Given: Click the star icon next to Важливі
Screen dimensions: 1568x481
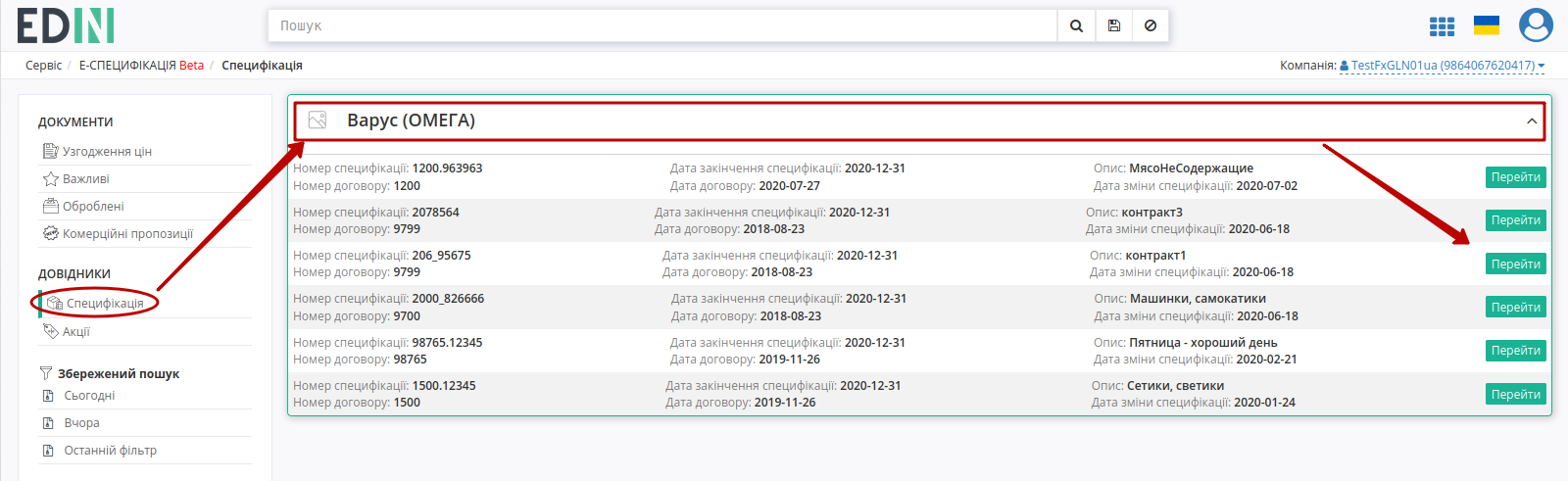Looking at the screenshot, I should click(x=51, y=178).
